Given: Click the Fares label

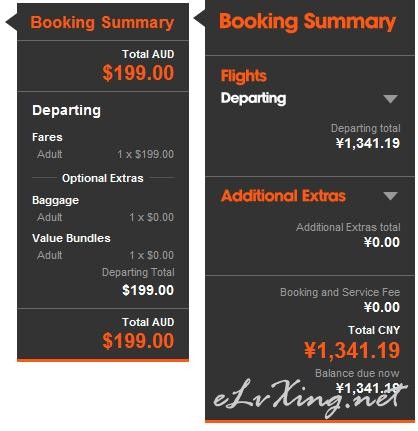Looking at the screenshot, I should [47, 137].
